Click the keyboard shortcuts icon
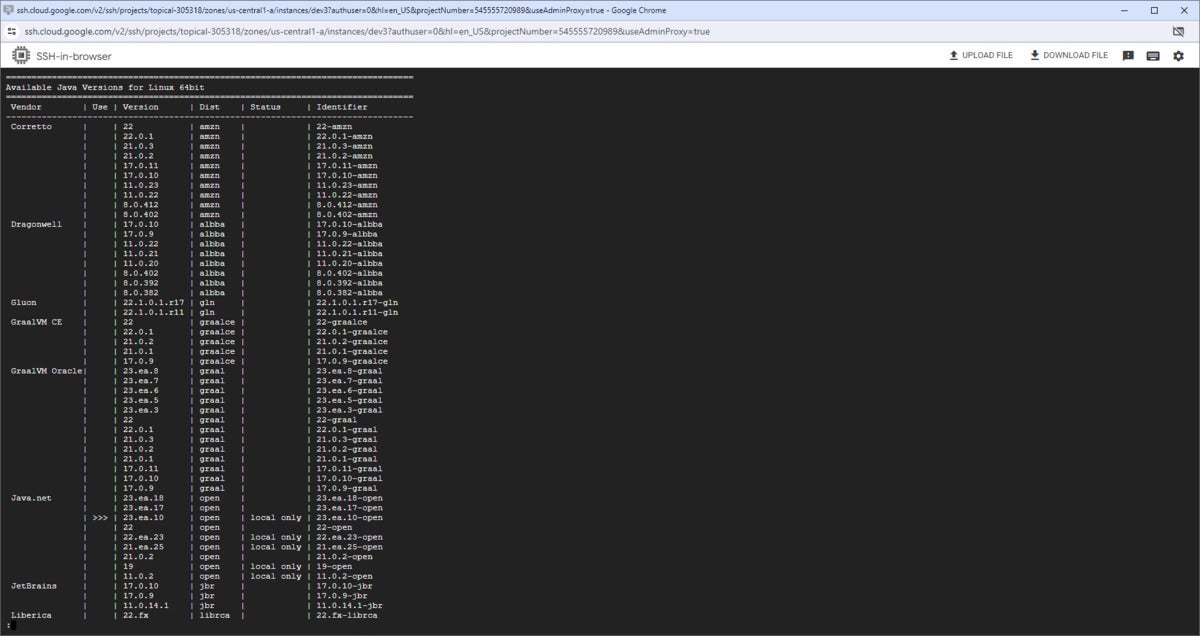 click(x=1153, y=56)
